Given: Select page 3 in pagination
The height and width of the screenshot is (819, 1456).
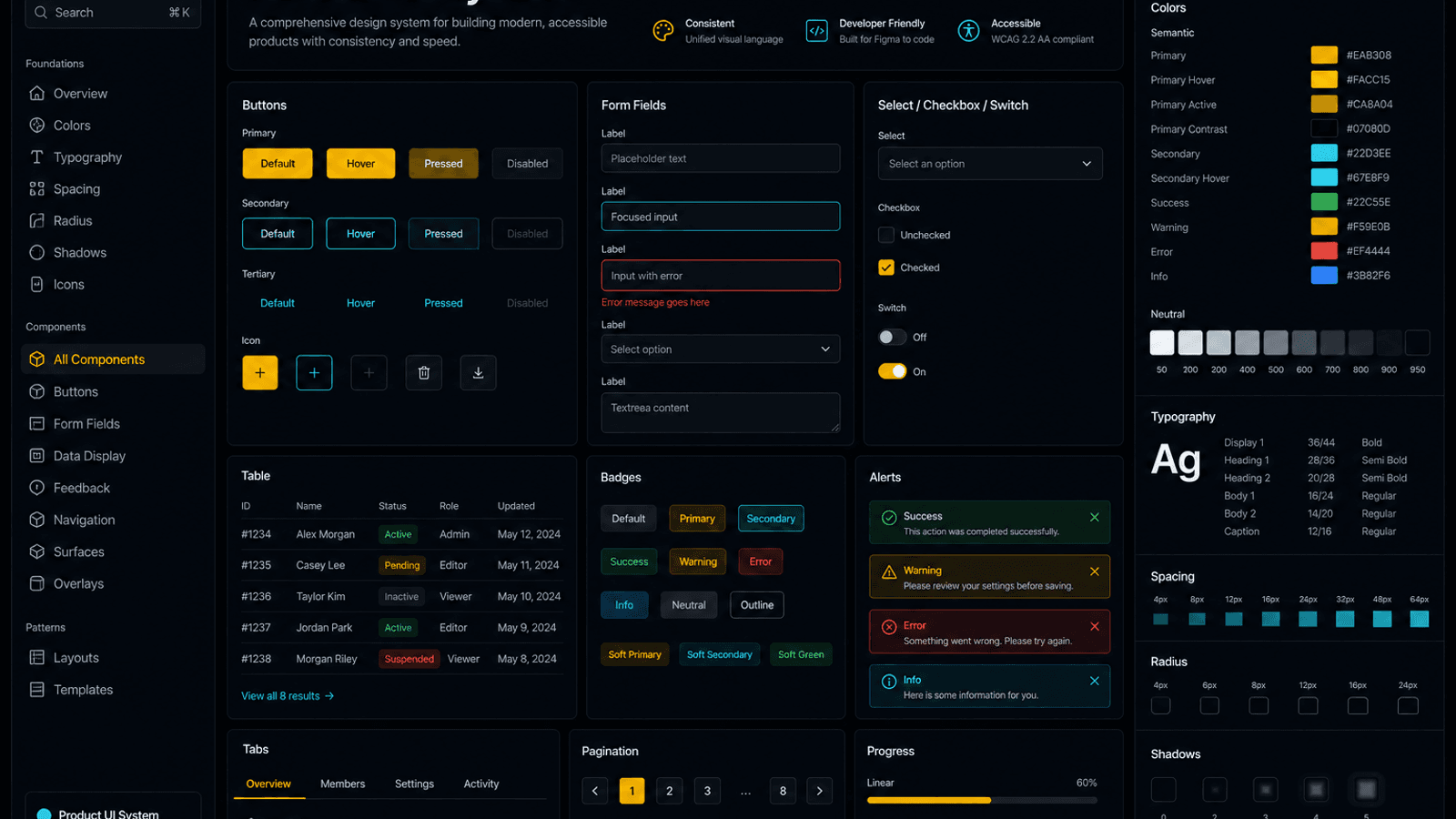Looking at the screenshot, I should click(x=707, y=791).
